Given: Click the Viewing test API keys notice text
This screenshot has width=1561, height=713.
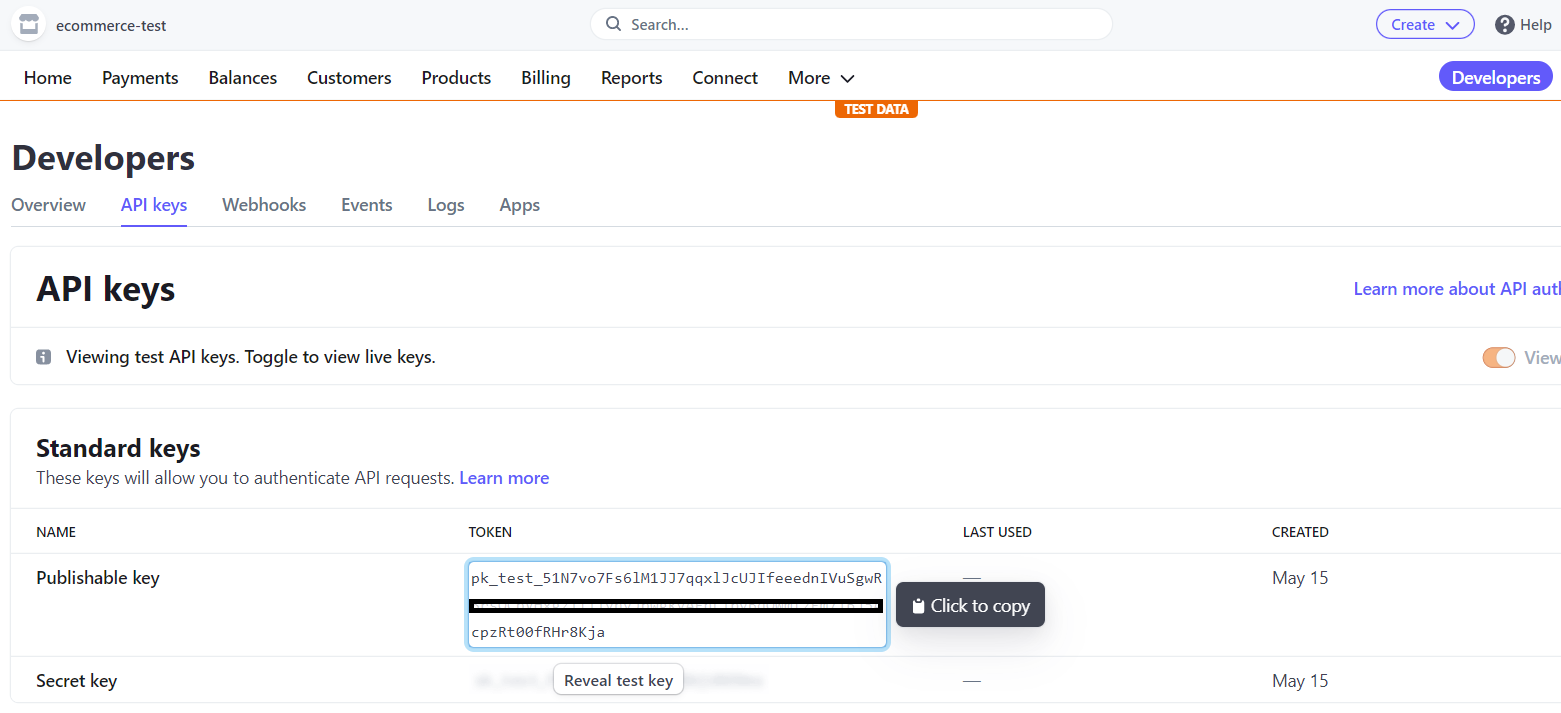Looking at the screenshot, I should tap(251, 357).
